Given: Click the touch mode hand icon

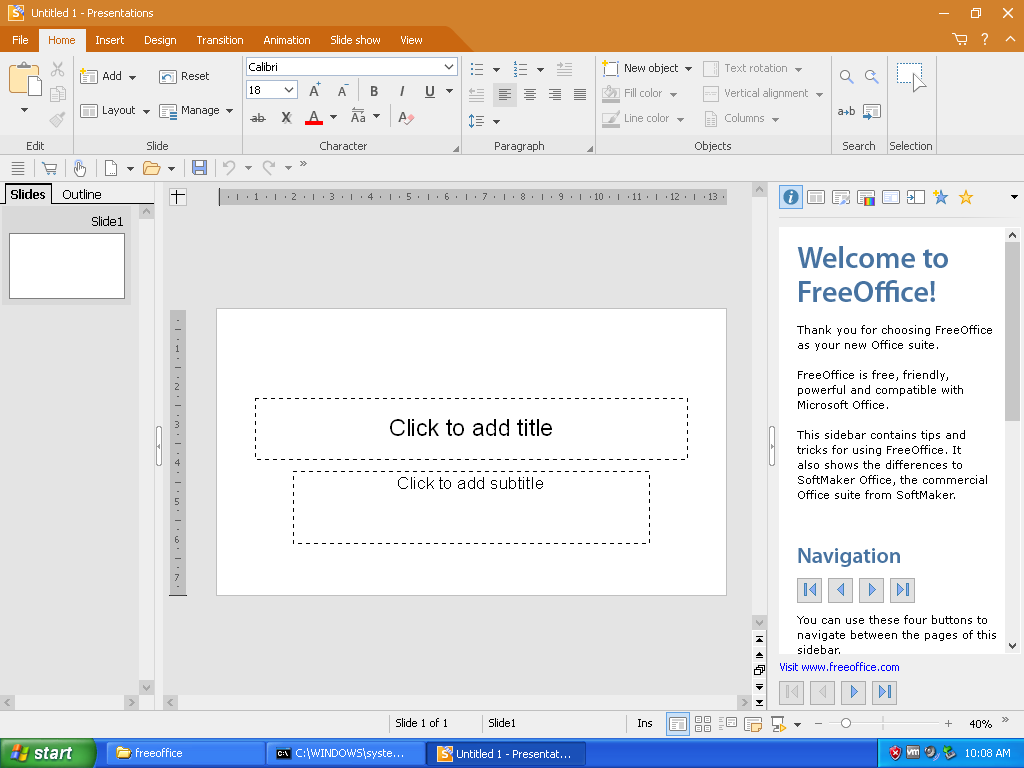Looking at the screenshot, I should [x=80, y=168].
